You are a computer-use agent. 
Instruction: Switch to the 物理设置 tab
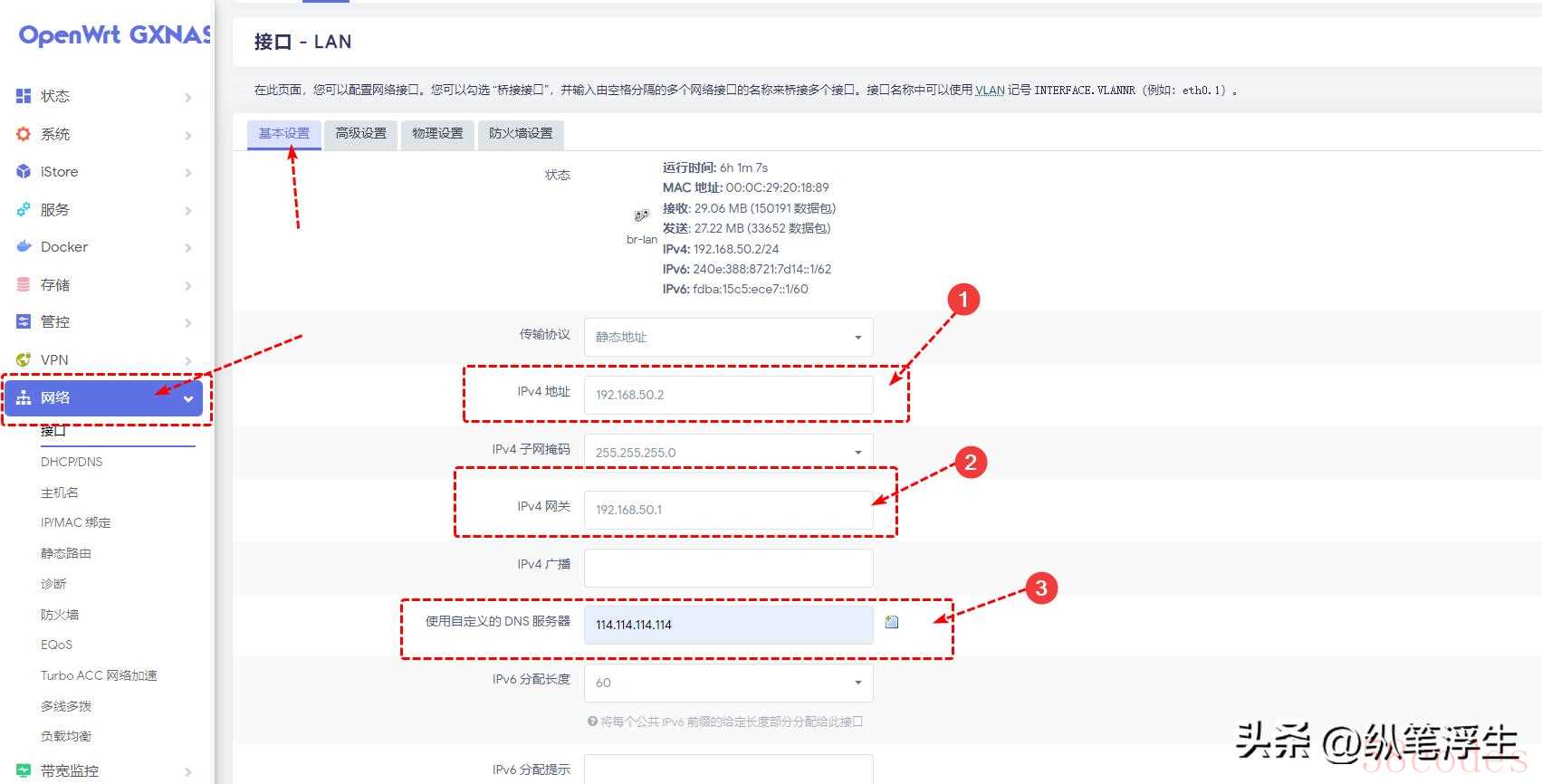437,133
